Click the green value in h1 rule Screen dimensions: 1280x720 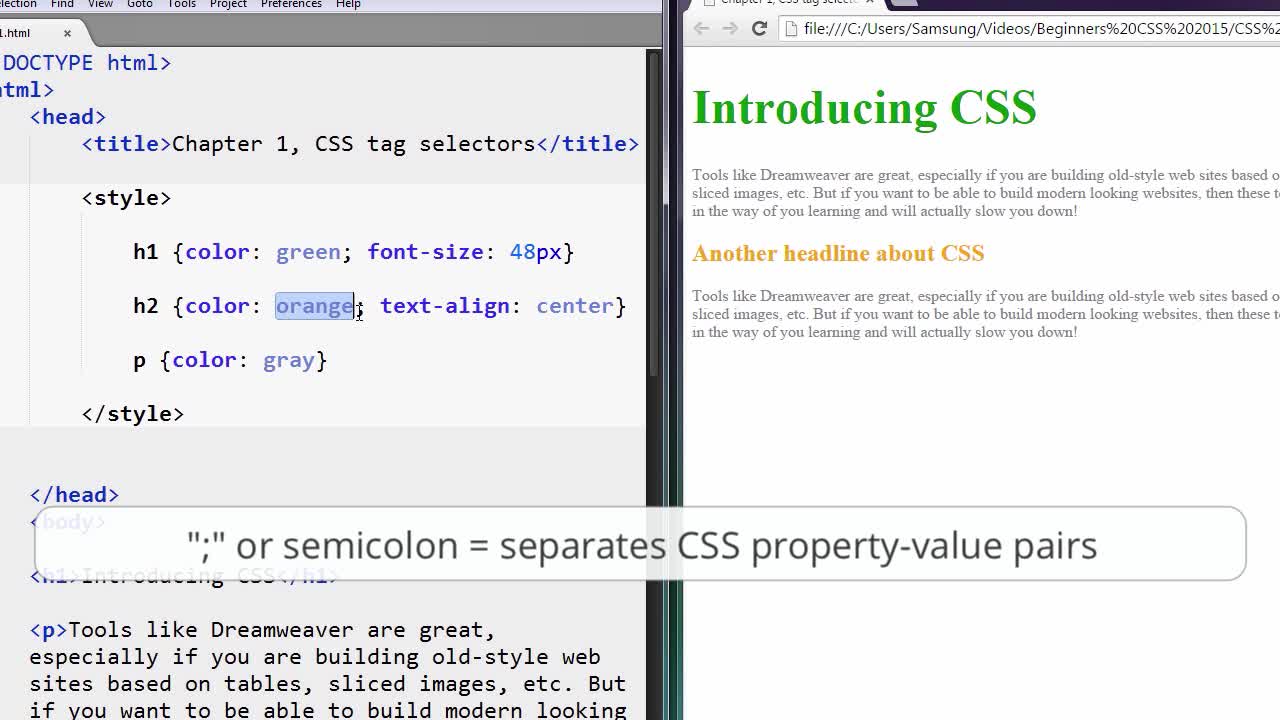308,252
